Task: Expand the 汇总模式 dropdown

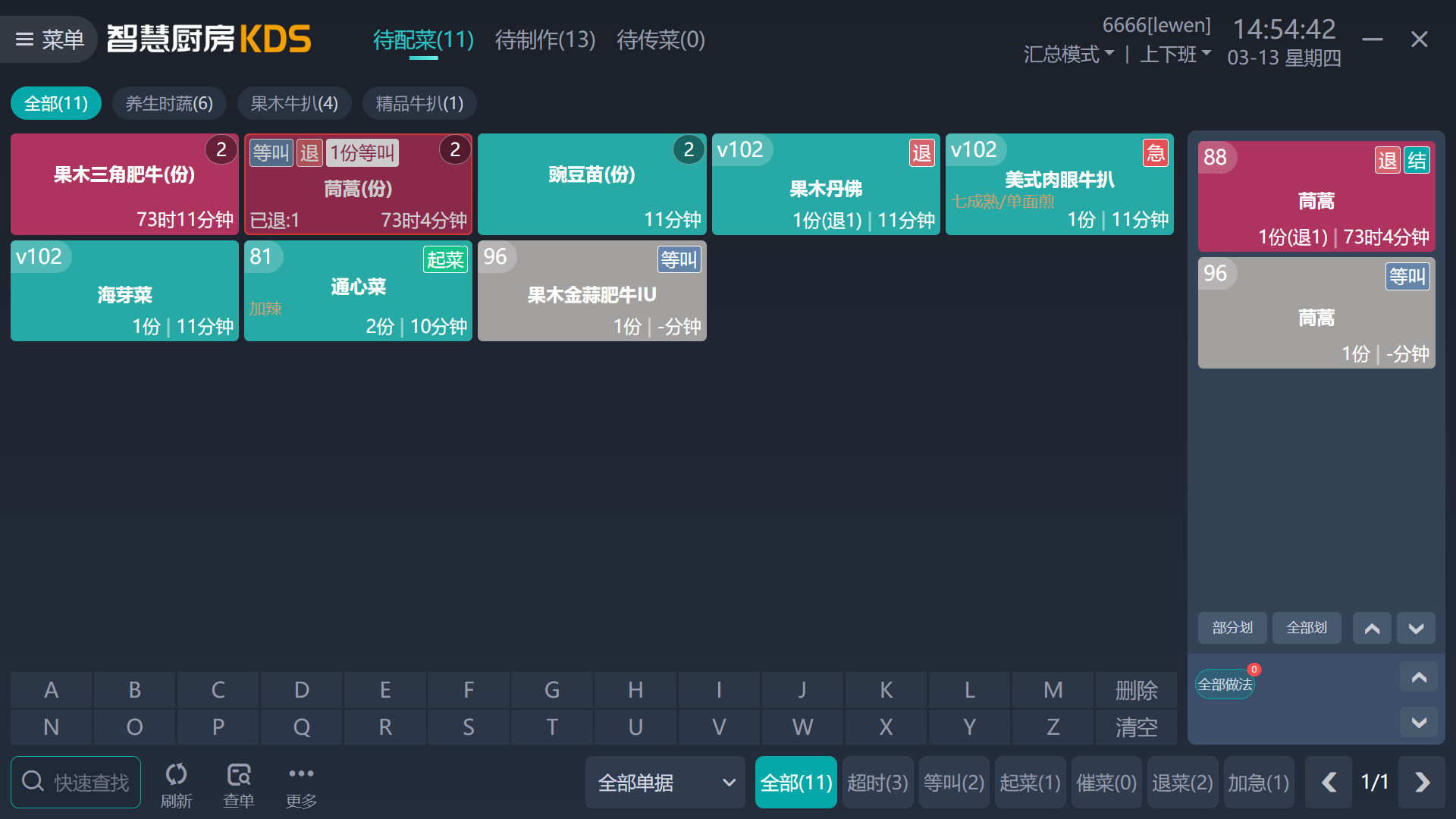Action: coord(1068,54)
